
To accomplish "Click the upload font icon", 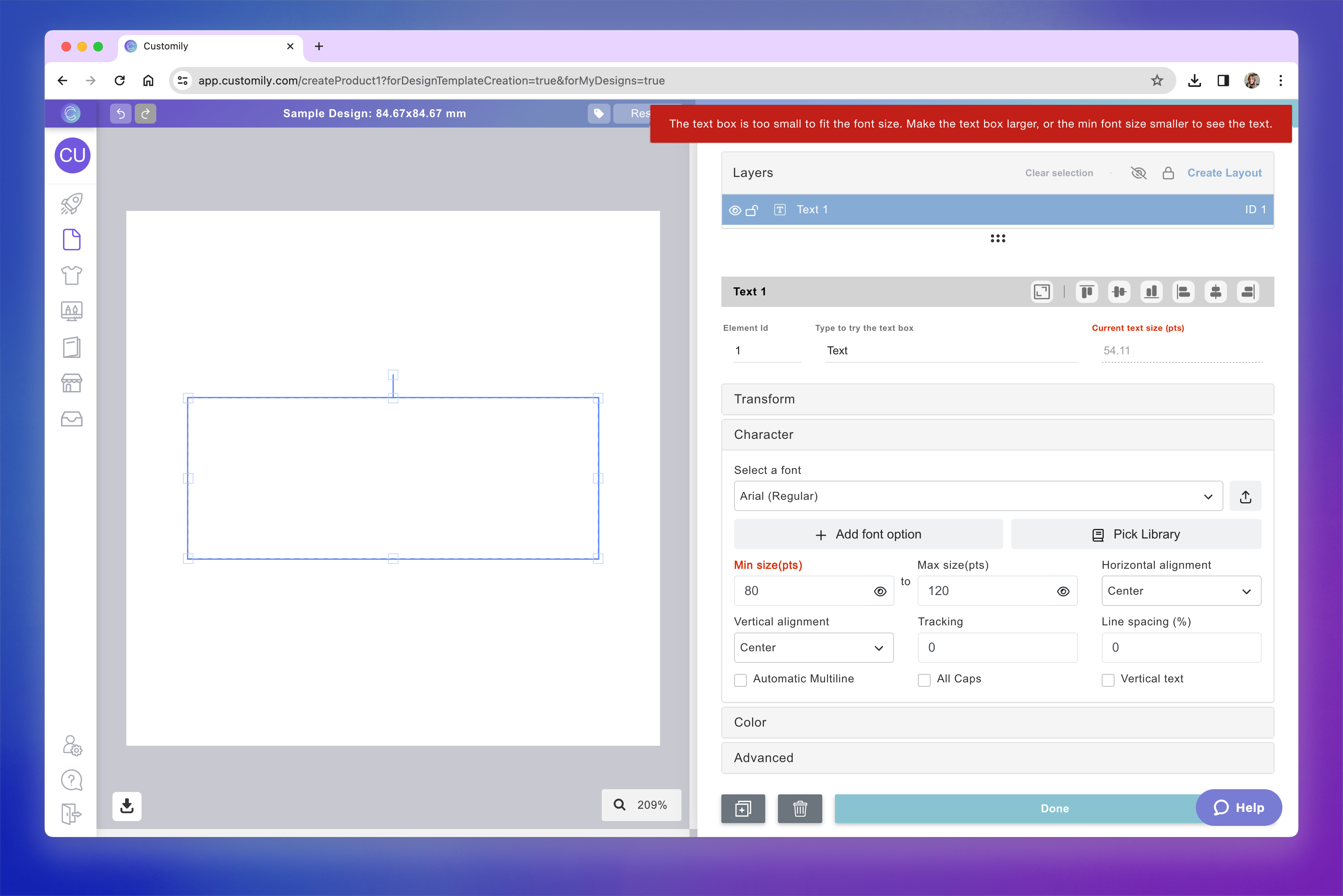I will [1245, 497].
